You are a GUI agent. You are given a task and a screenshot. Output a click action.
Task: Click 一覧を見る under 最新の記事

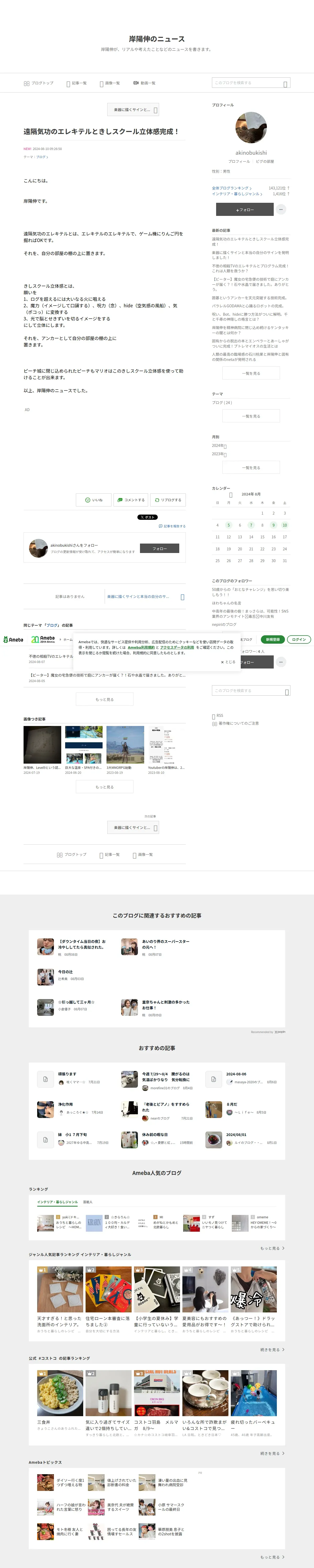(251, 373)
